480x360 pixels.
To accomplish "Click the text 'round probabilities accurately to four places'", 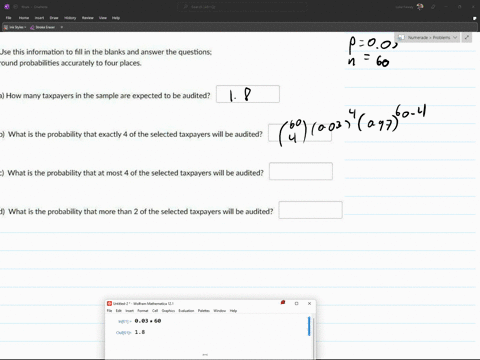I will coord(70,63).
